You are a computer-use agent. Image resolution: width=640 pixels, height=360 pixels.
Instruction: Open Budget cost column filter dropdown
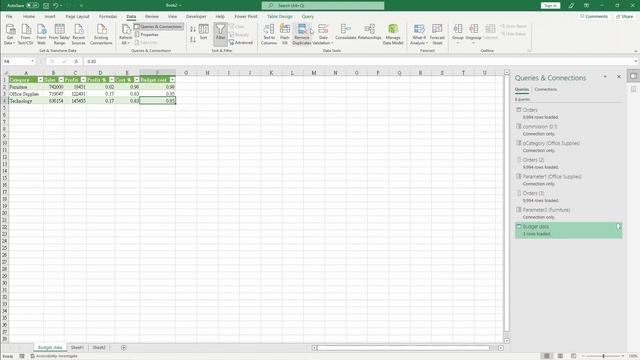coord(173,80)
